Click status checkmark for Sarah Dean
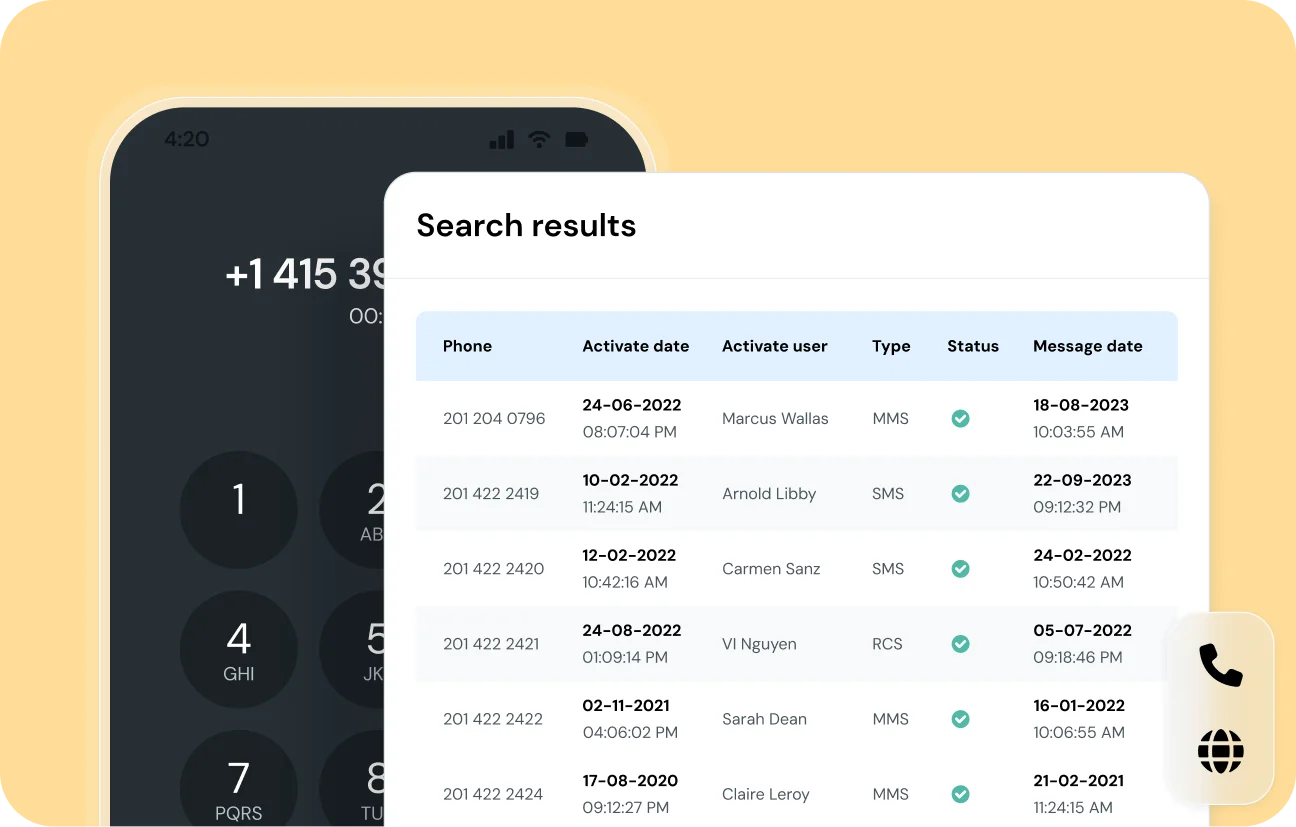This screenshot has width=1296, height=827. [960, 719]
